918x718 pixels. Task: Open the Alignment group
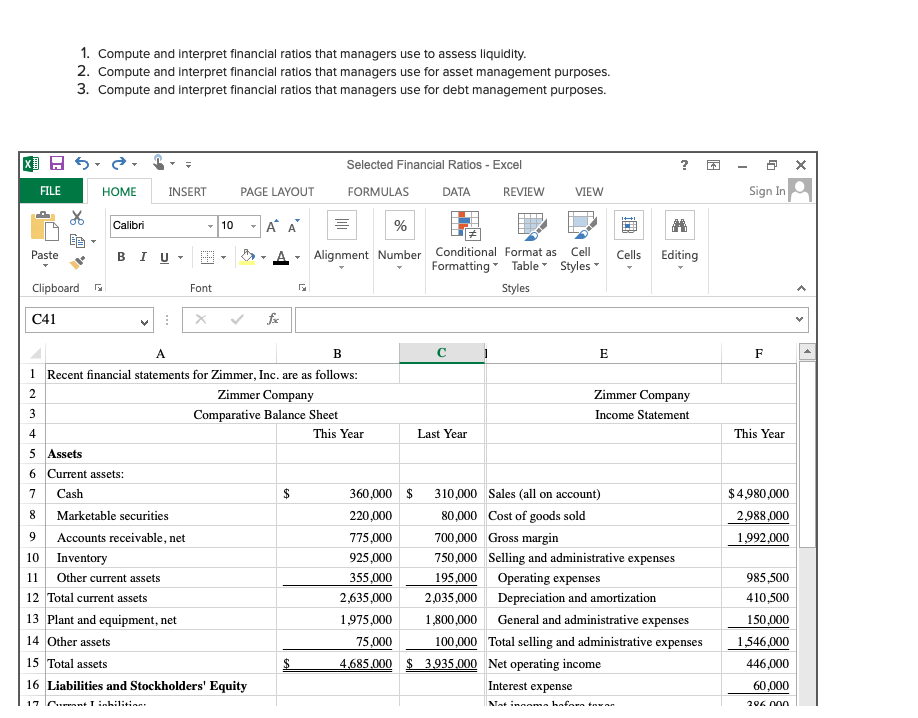[341, 241]
